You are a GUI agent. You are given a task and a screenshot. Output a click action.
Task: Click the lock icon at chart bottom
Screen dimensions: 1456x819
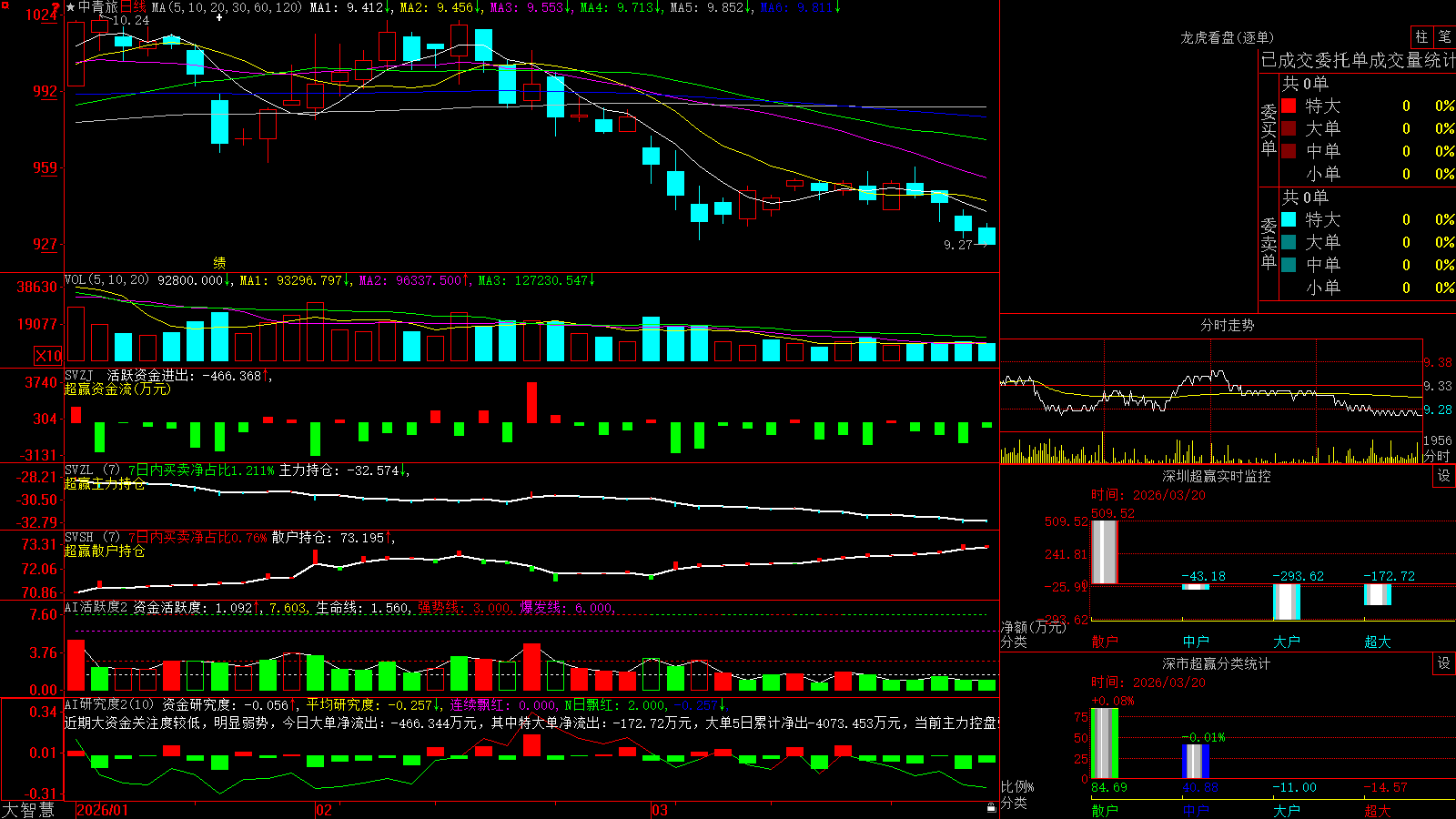991,807
